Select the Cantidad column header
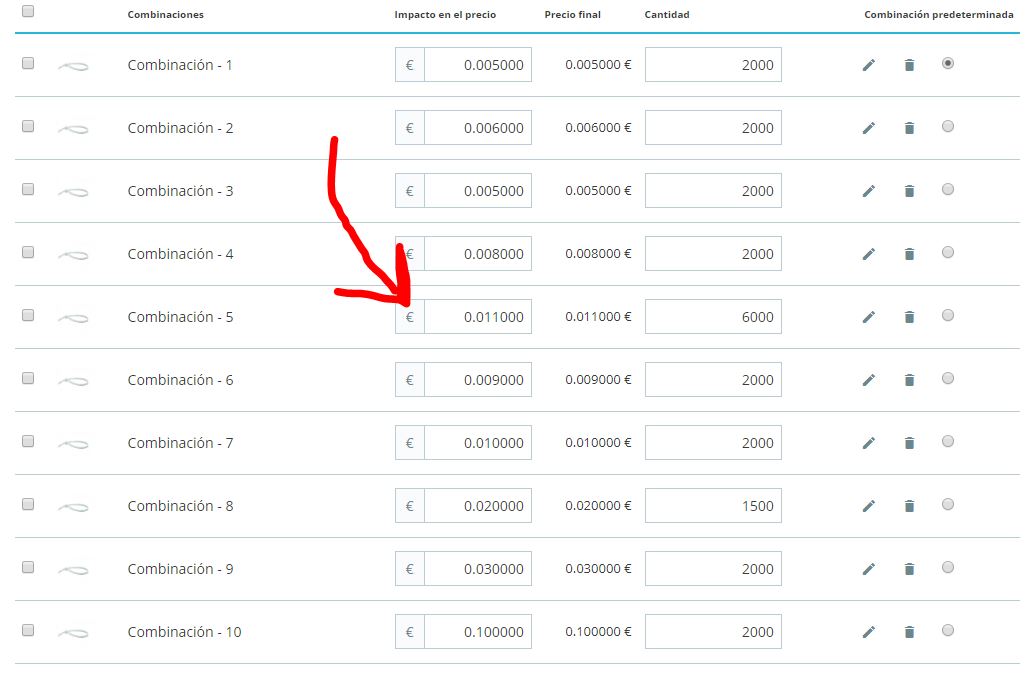 click(667, 15)
